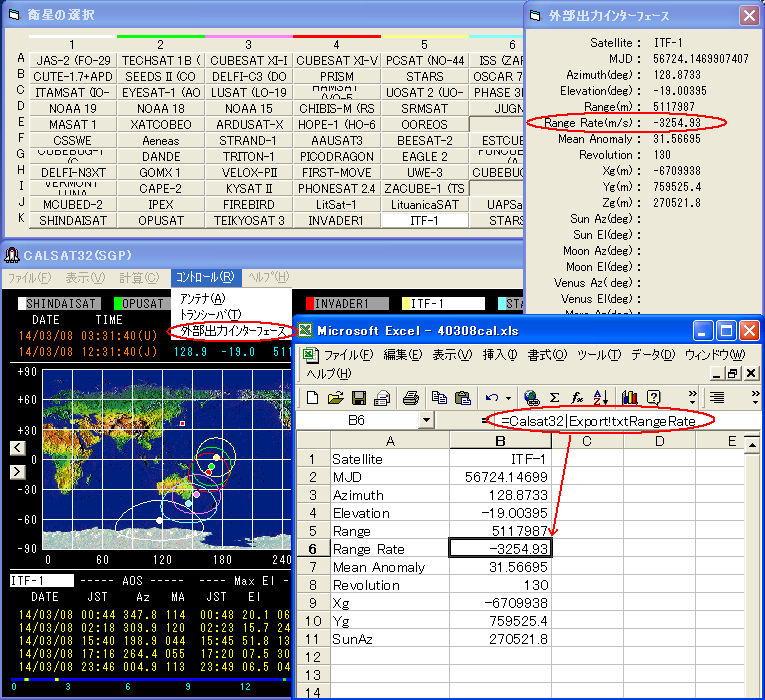Screen dimensions: 765x700
Task: Click the Excel vertical scrollbar up arrow
Action: [x=752, y=444]
